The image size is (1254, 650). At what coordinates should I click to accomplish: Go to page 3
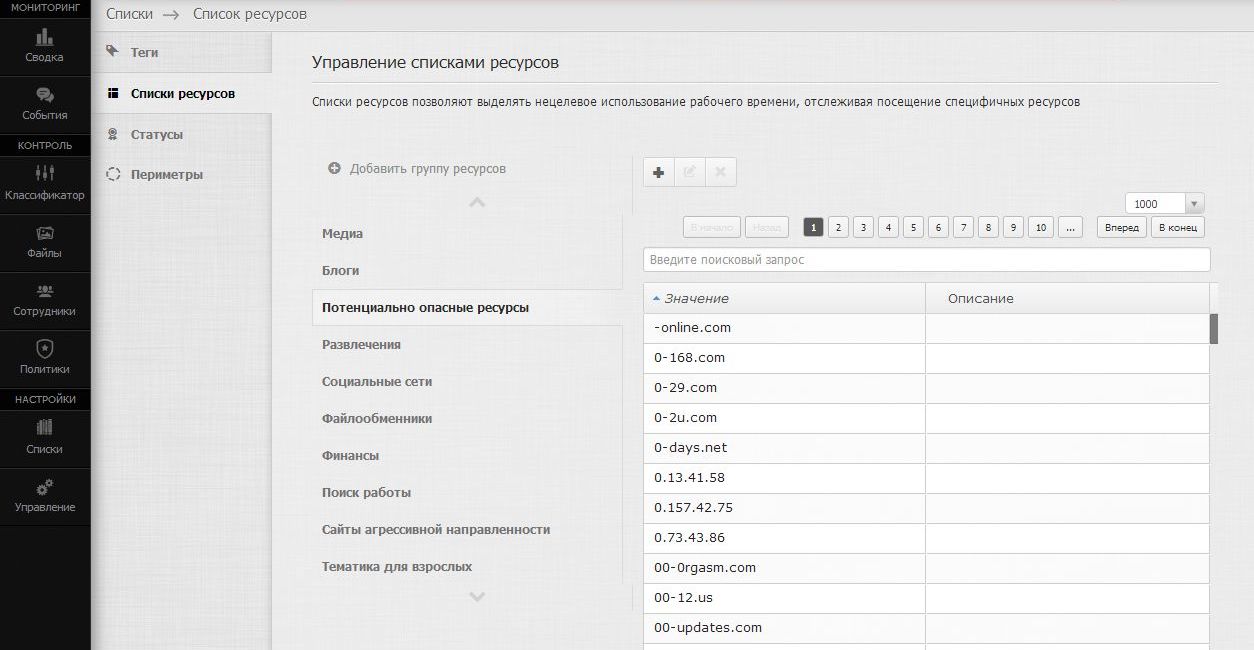[863, 227]
